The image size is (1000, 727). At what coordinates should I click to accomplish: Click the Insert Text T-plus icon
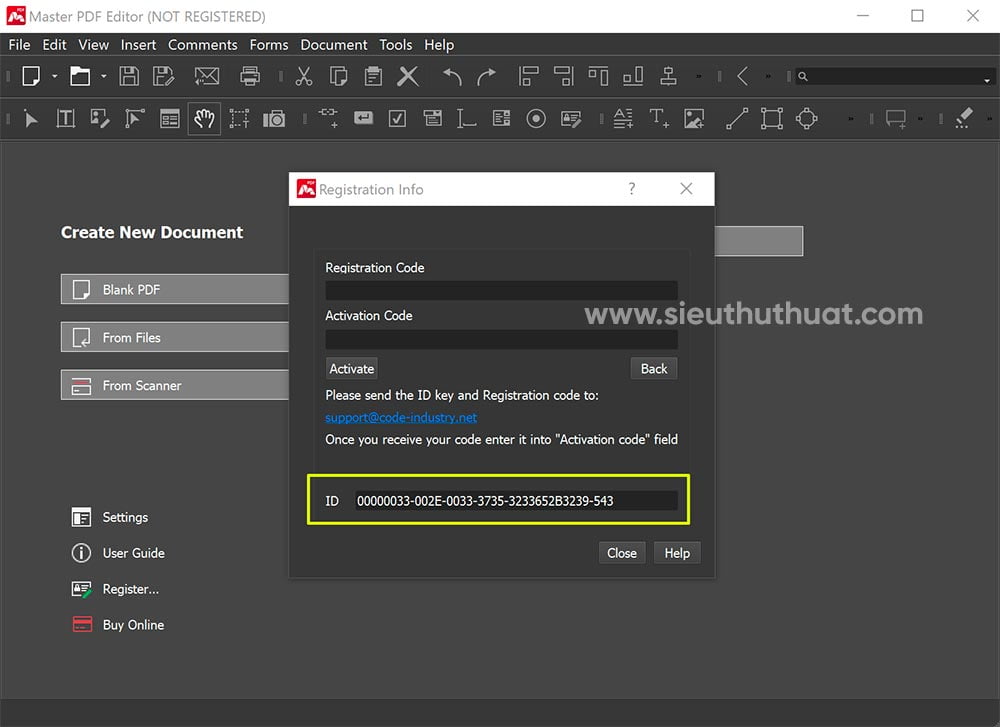(x=659, y=119)
